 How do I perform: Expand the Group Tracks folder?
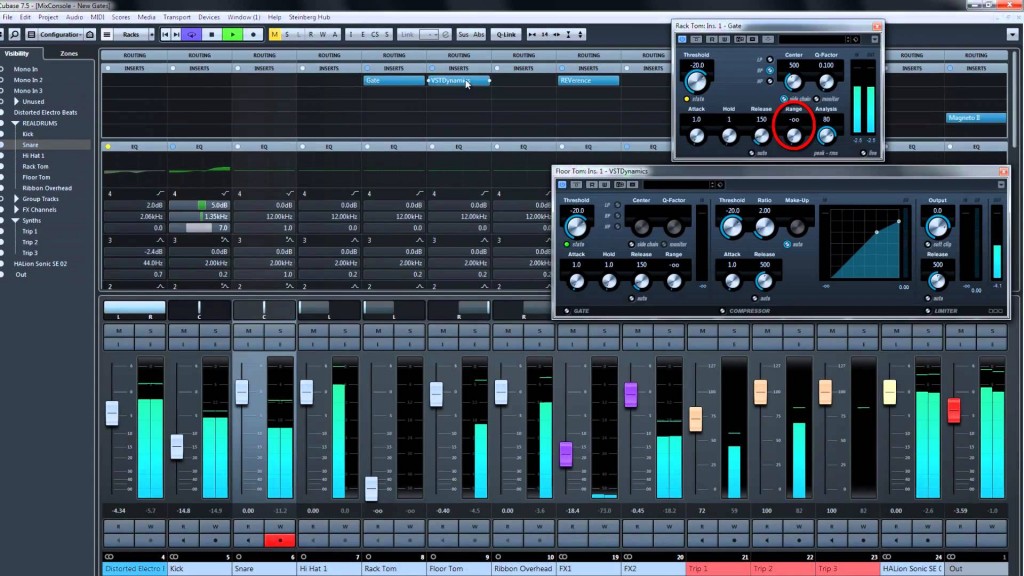click(16, 199)
